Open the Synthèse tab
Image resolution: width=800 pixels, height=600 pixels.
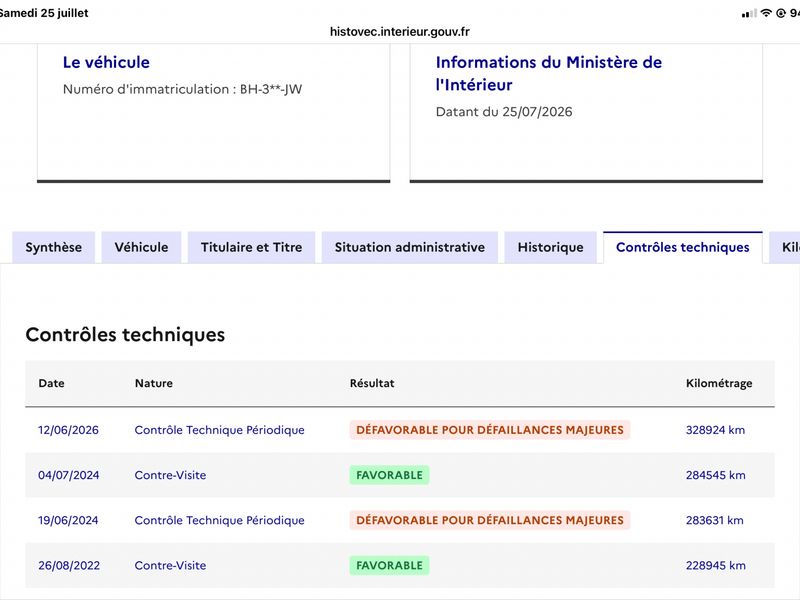pos(54,247)
